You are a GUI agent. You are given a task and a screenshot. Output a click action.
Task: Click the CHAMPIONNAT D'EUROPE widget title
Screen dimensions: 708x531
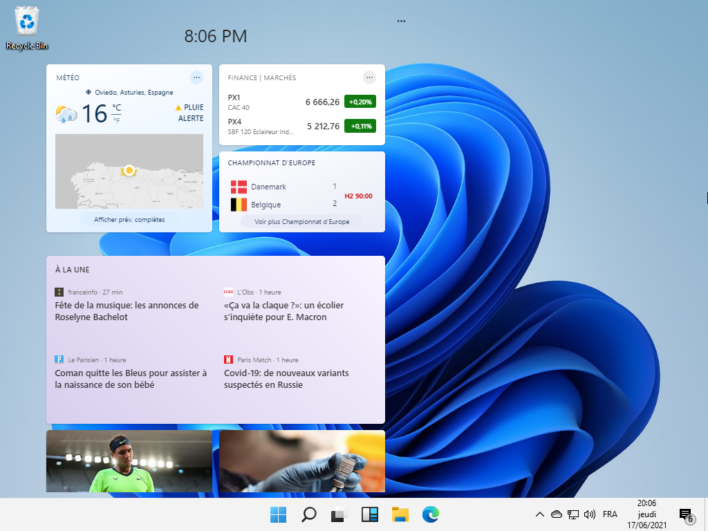click(271, 163)
